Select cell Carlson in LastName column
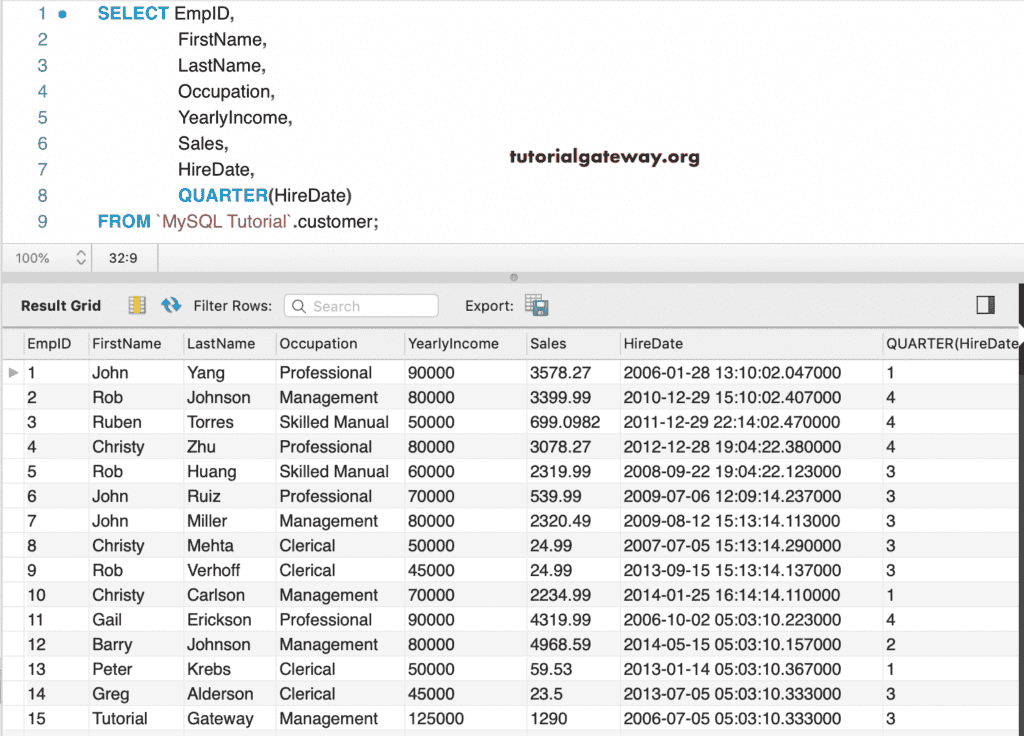Screen dimensions: 1024x736 pyautogui.click(x=230, y=596)
